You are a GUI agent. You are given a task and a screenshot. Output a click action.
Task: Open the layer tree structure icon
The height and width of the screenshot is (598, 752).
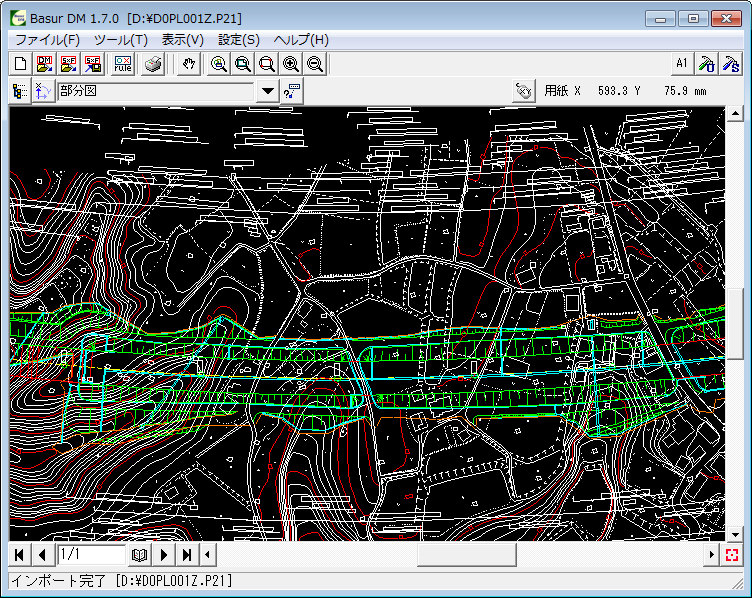[x=20, y=91]
